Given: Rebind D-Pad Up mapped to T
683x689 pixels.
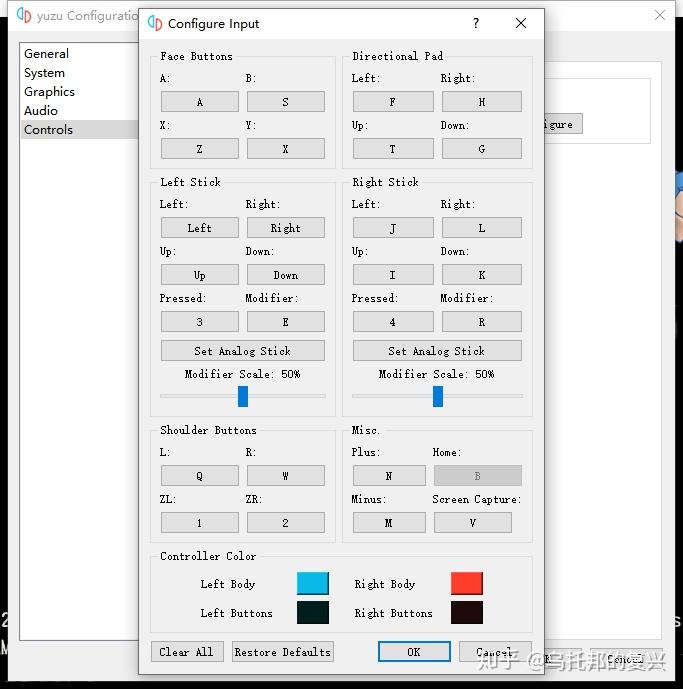Looking at the screenshot, I should [x=393, y=149].
